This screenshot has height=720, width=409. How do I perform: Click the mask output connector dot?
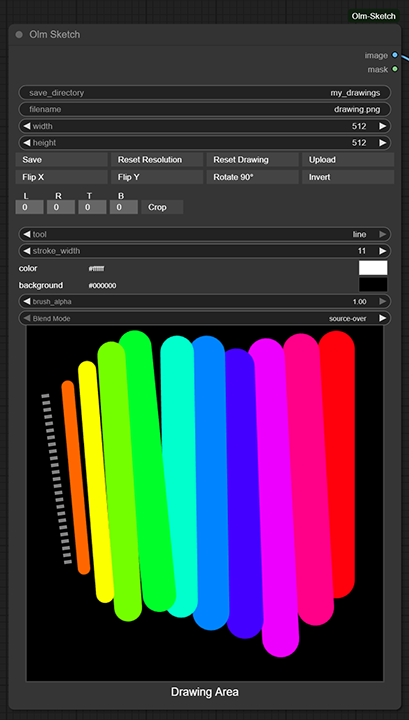[x=395, y=69]
